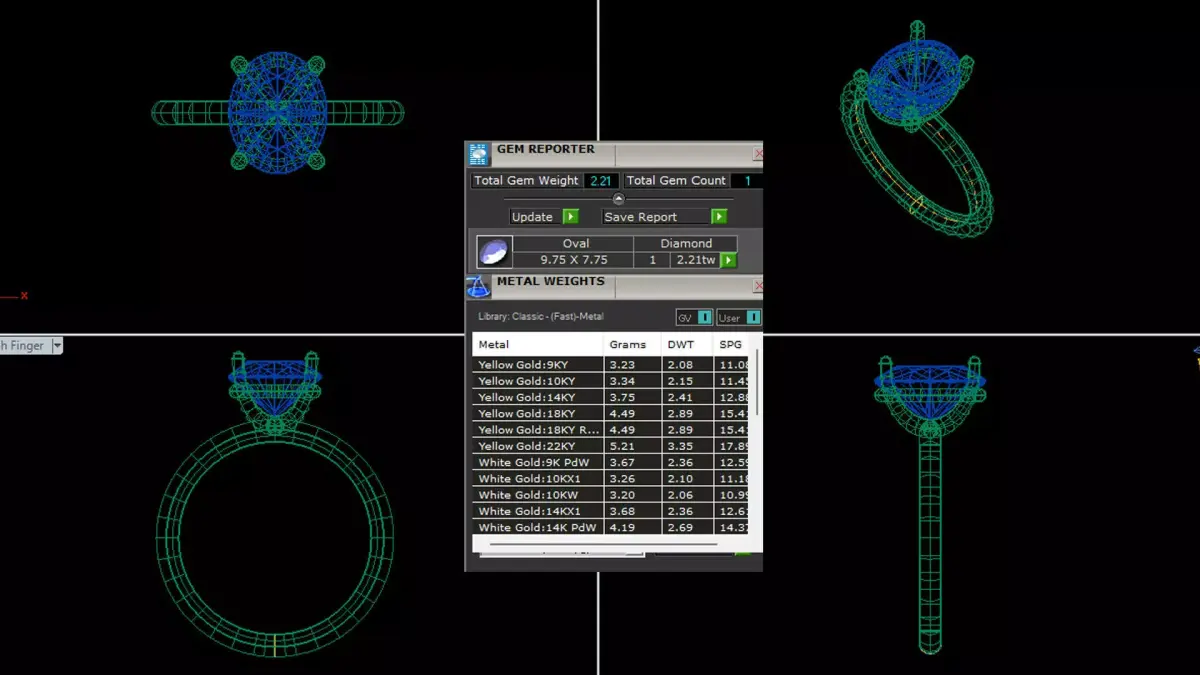Viewport: 1200px width, 675px height.
Task: Select the Yellow Gold:9KY row
Action: (x=610, y=365)
